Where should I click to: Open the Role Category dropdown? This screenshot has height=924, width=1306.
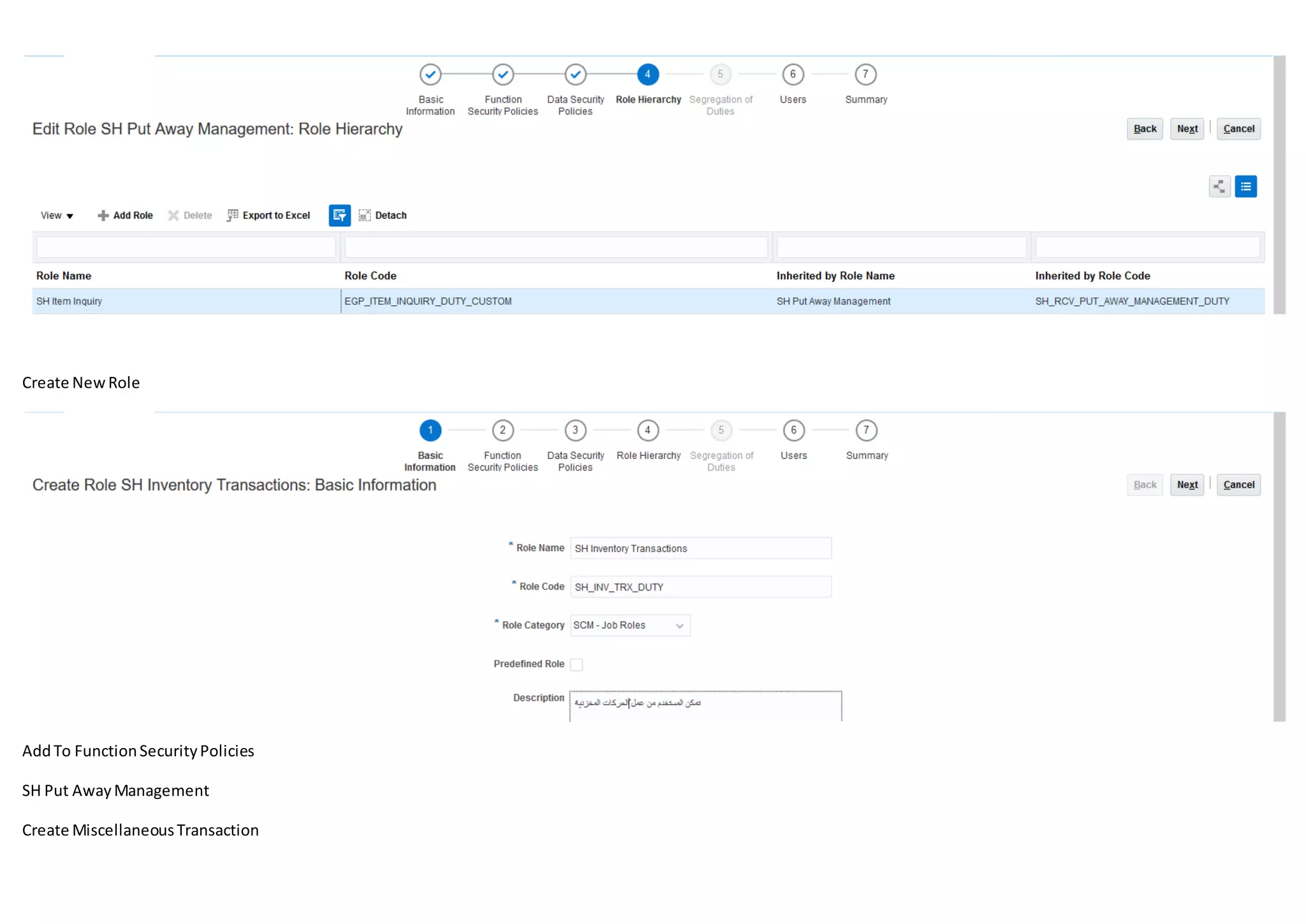point(630,626)
